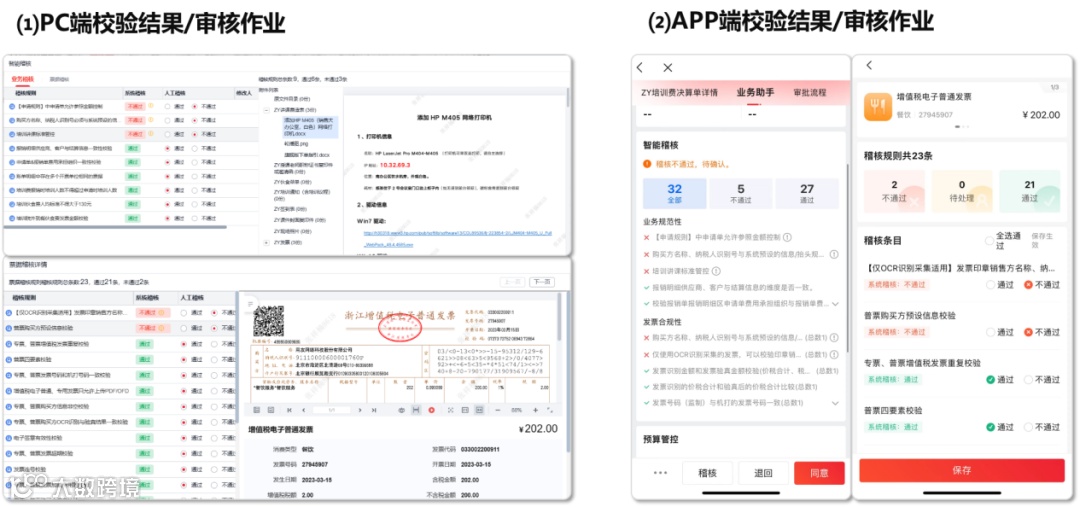1080x507 pixels.
Task: Click the fullscreen expand icon in viewer toolbar
Action: pos(450,410)
